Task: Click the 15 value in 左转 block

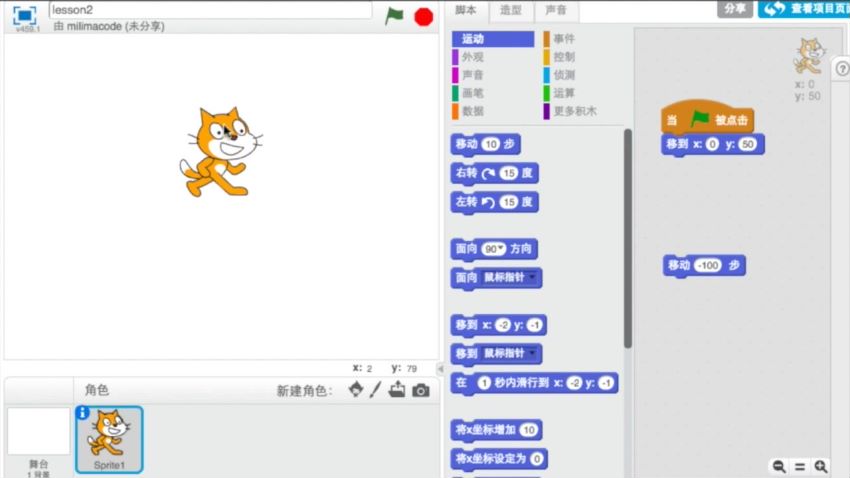Action: [508, 202]
